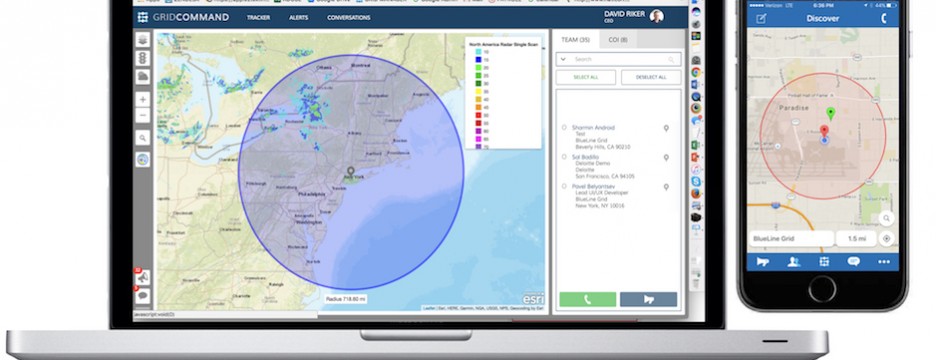Click the yellow 35 swatch in radar legend

479,91
